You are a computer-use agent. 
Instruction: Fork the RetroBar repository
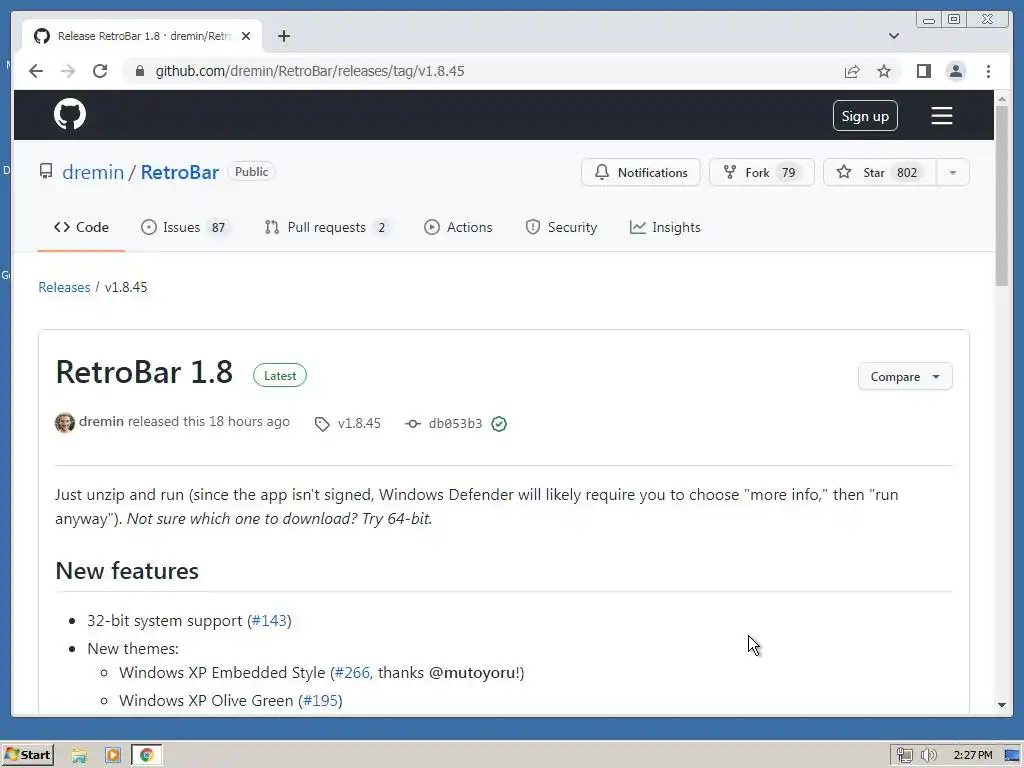click(761, 172)
